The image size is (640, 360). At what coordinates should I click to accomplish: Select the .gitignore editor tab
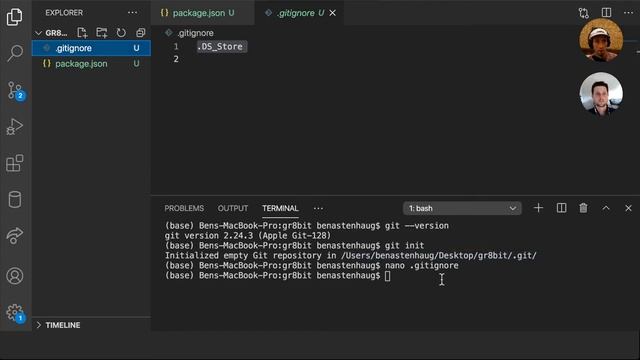299,13
